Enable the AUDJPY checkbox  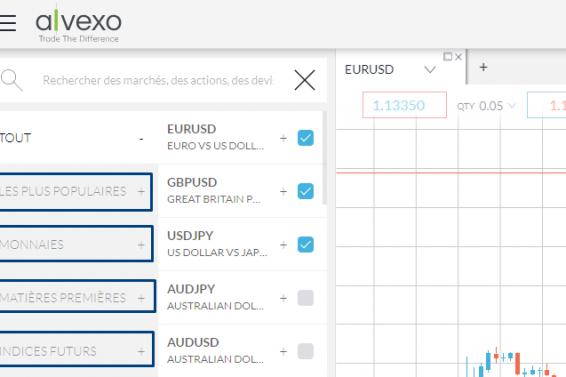305,298
